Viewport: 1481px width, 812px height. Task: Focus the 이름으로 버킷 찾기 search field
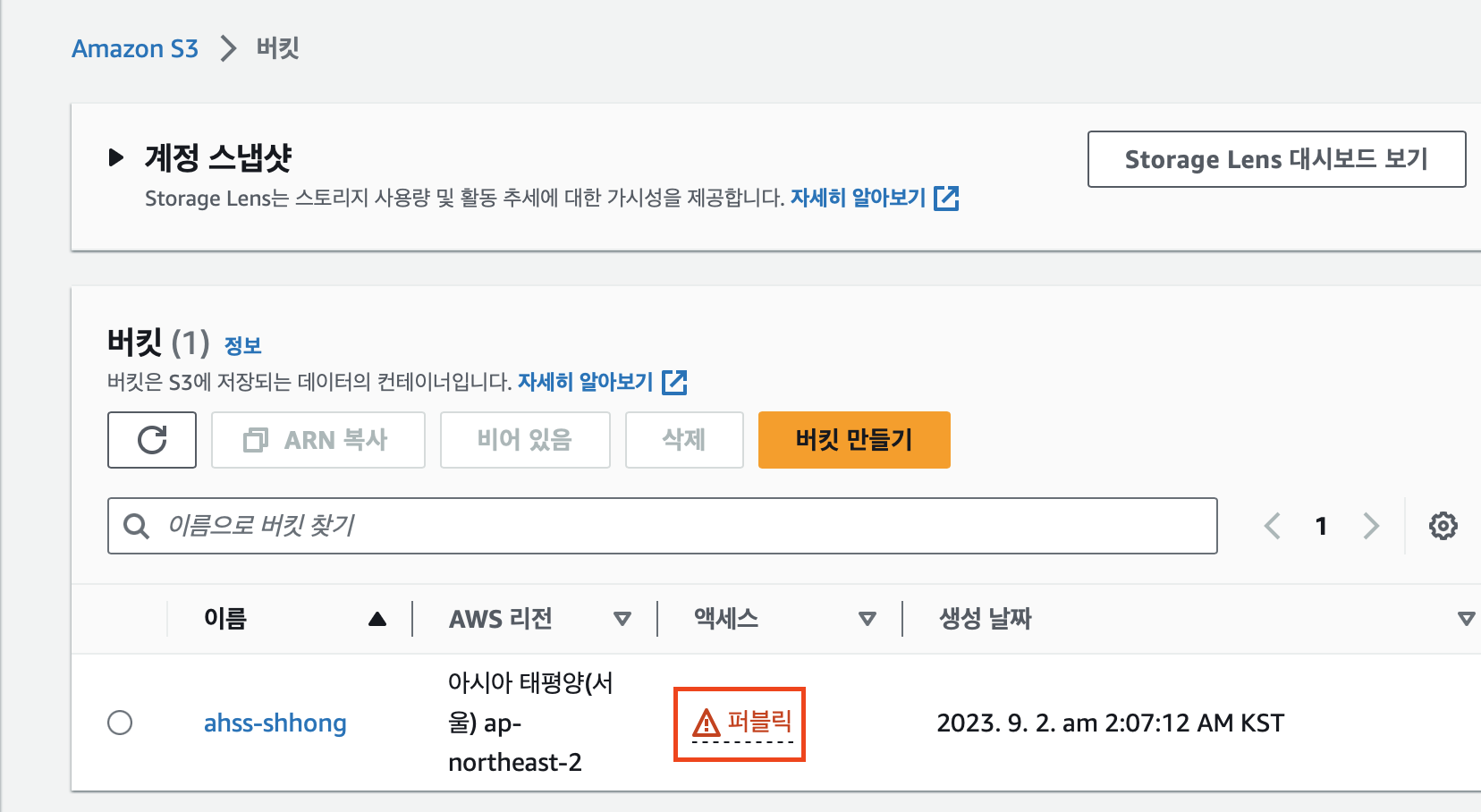(663, 526)
